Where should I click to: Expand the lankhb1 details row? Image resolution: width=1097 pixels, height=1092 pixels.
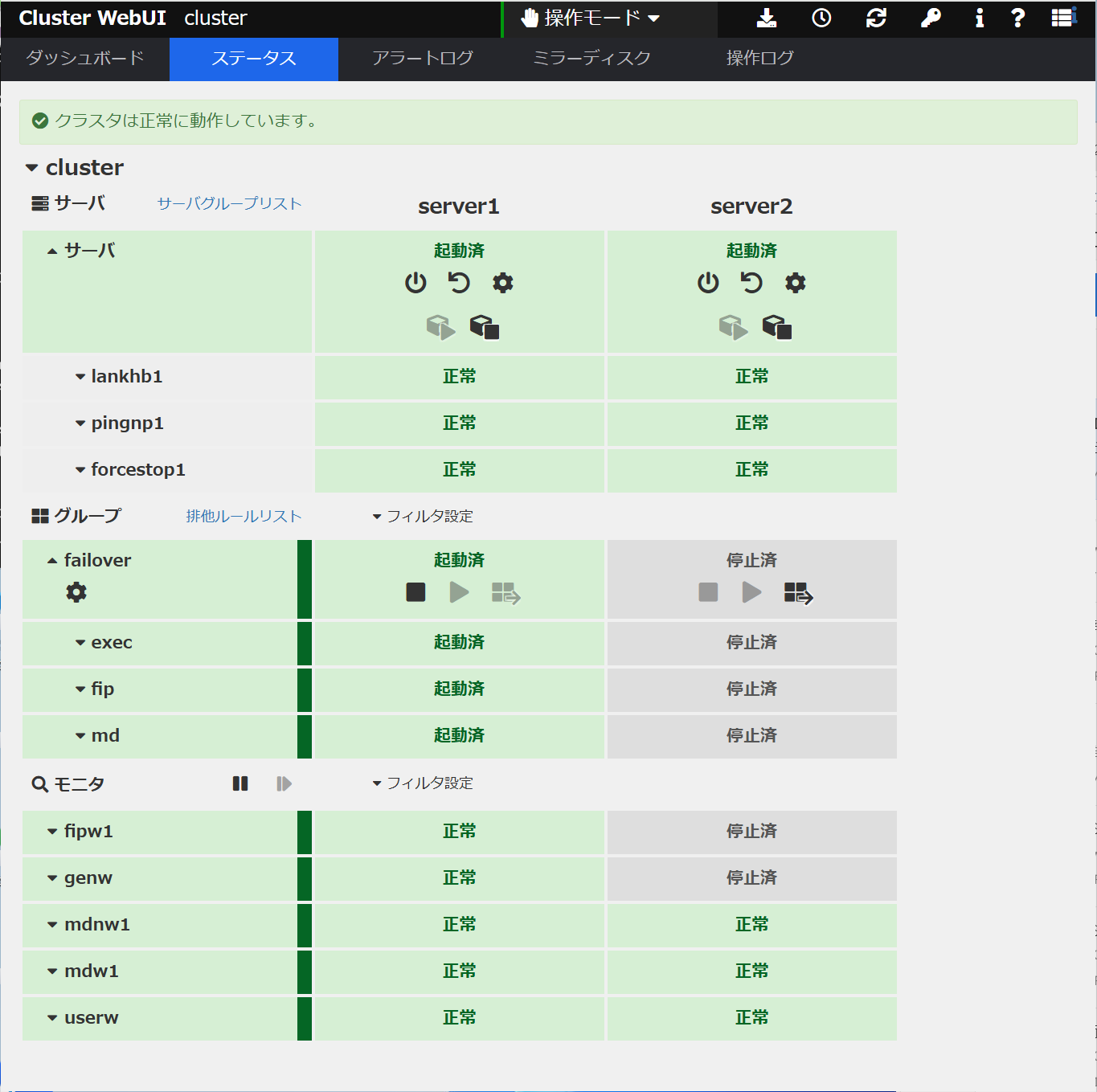(80, 377)
